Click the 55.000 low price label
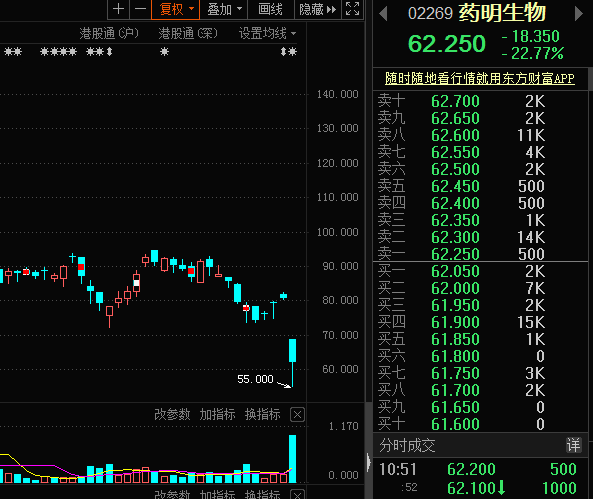Screen dimensions: 593x499 click(255, 379)
